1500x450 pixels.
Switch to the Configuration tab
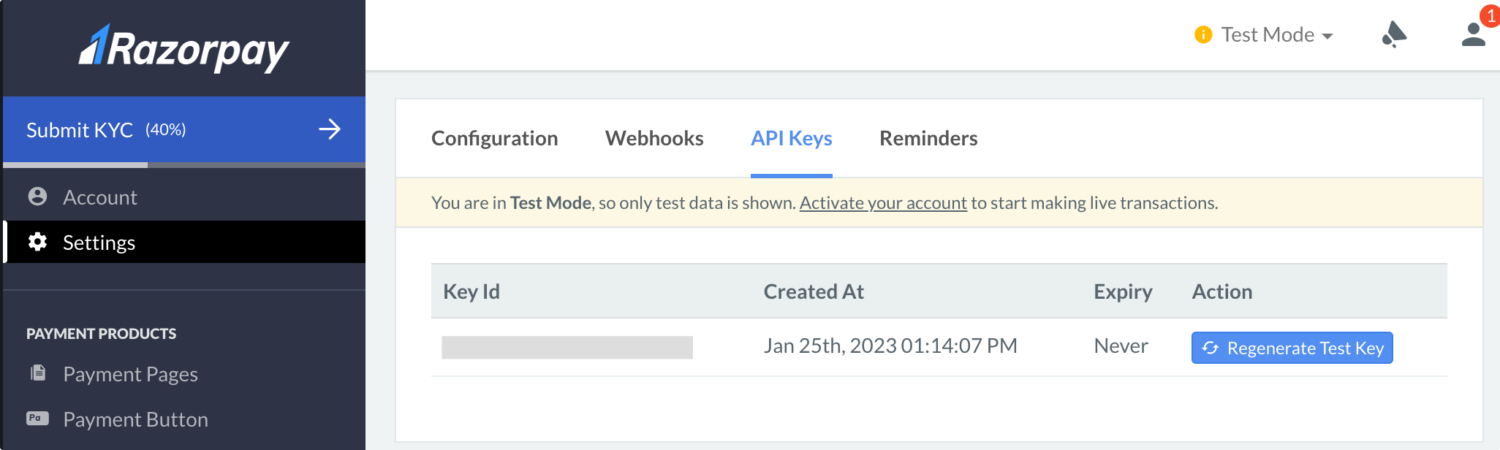tap(495, 138)
